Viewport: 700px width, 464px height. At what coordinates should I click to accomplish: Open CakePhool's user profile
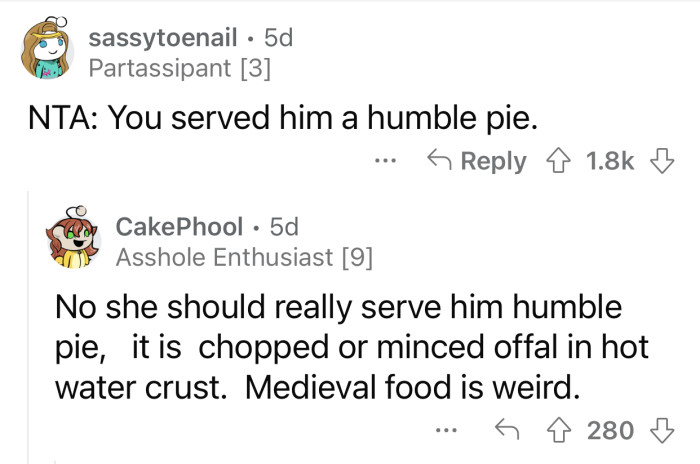click(180, 226)
